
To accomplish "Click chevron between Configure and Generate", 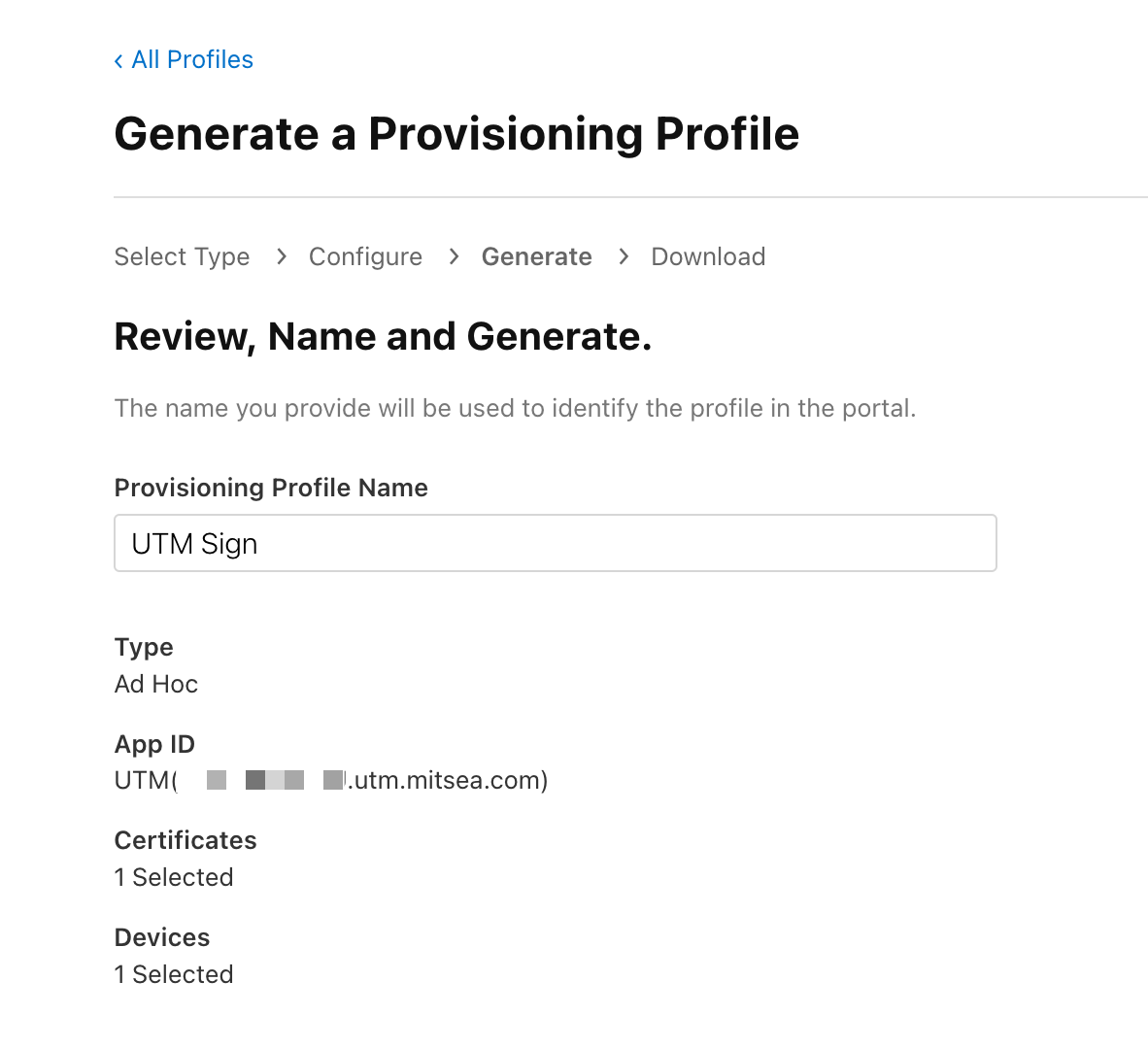I will pyautogui.click(x=454, y=256).
